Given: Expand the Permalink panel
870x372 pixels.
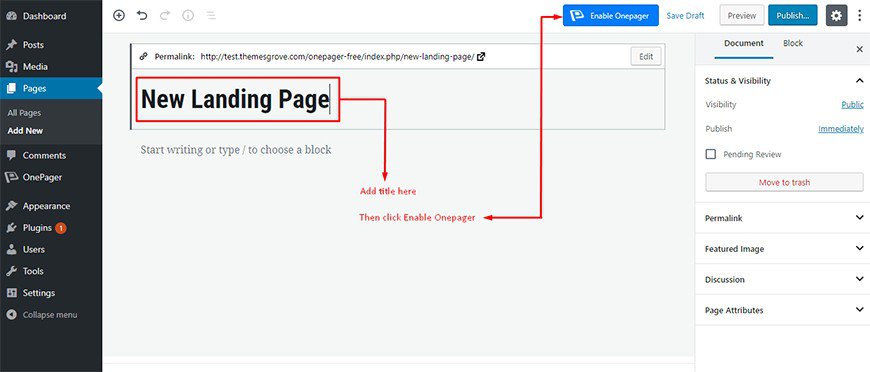Looking at the screenshot, I should [x=782, y=218].
